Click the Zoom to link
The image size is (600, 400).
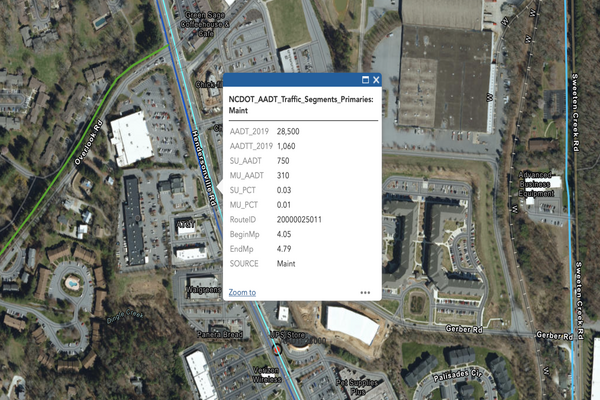point(241,293)
